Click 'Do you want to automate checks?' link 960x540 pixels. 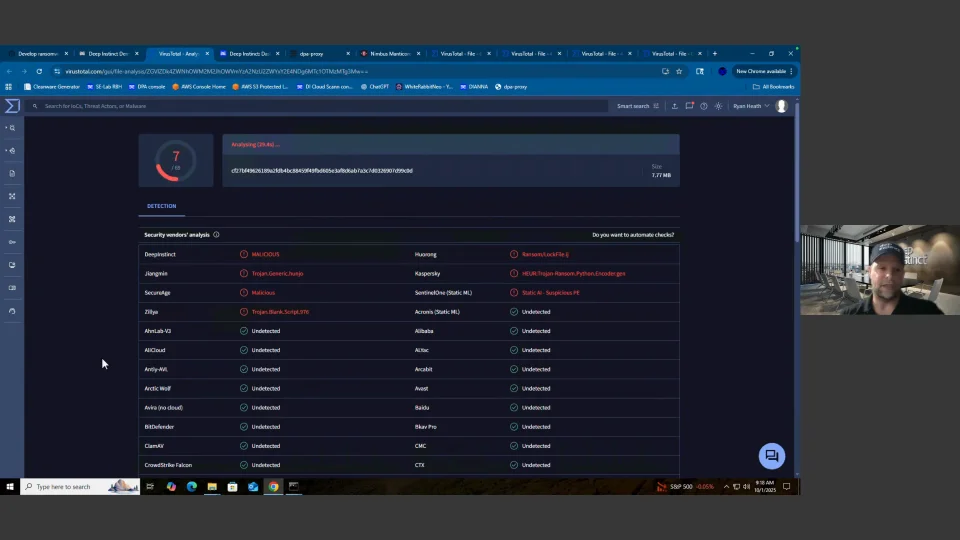click(633, 234)
